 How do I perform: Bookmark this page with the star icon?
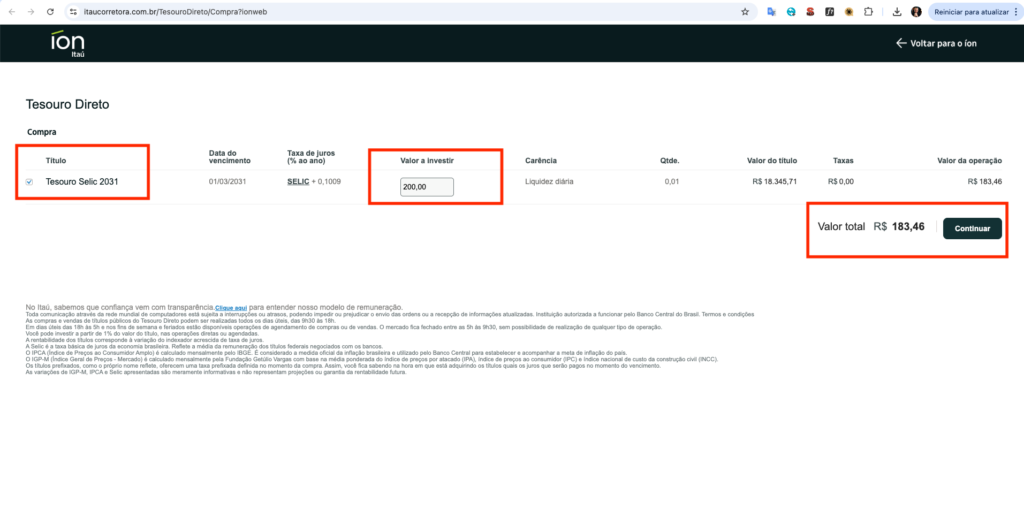coord(745,11)
